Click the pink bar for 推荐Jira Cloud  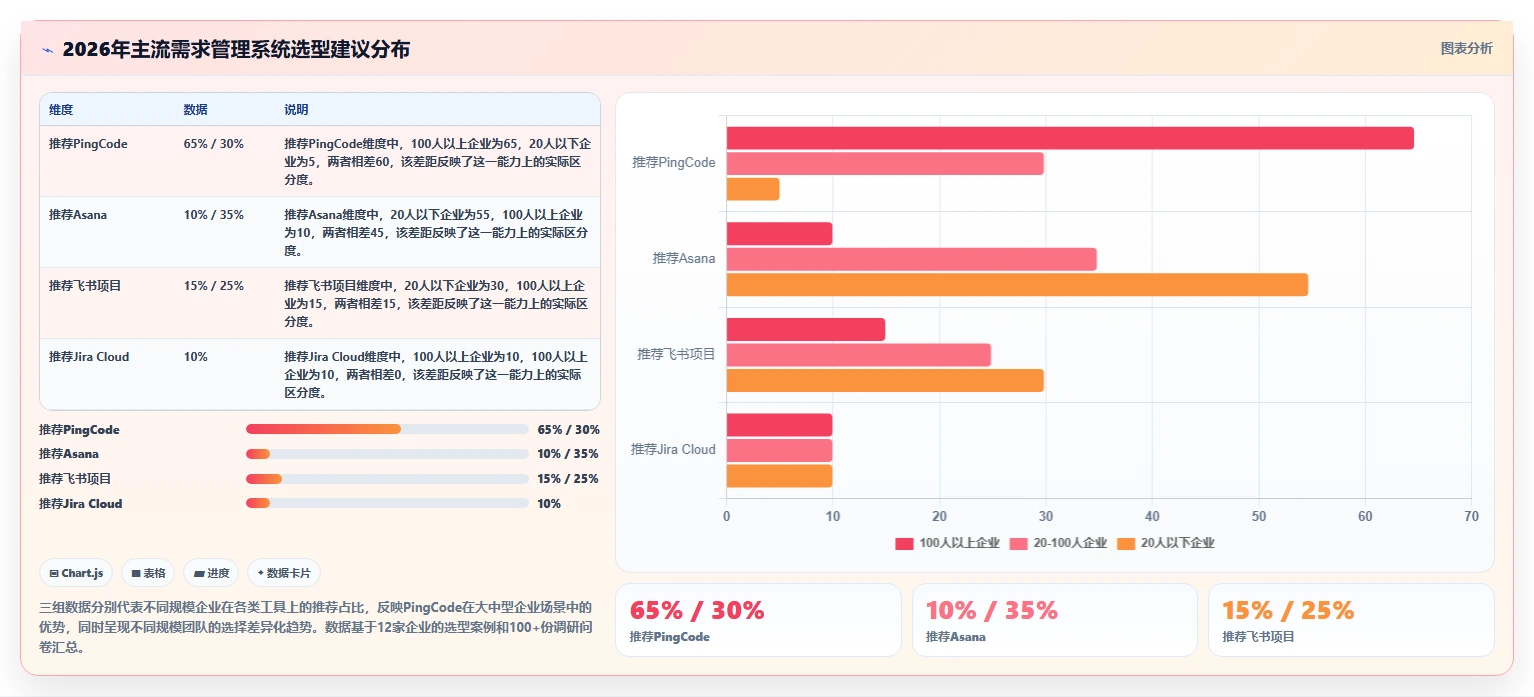click(779, 450)
